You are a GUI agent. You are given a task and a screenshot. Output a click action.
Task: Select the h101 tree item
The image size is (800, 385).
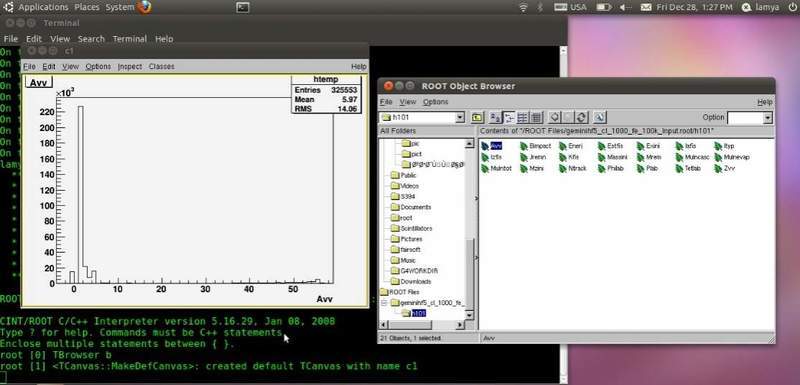pyautogui.click(x=413, y=313)
